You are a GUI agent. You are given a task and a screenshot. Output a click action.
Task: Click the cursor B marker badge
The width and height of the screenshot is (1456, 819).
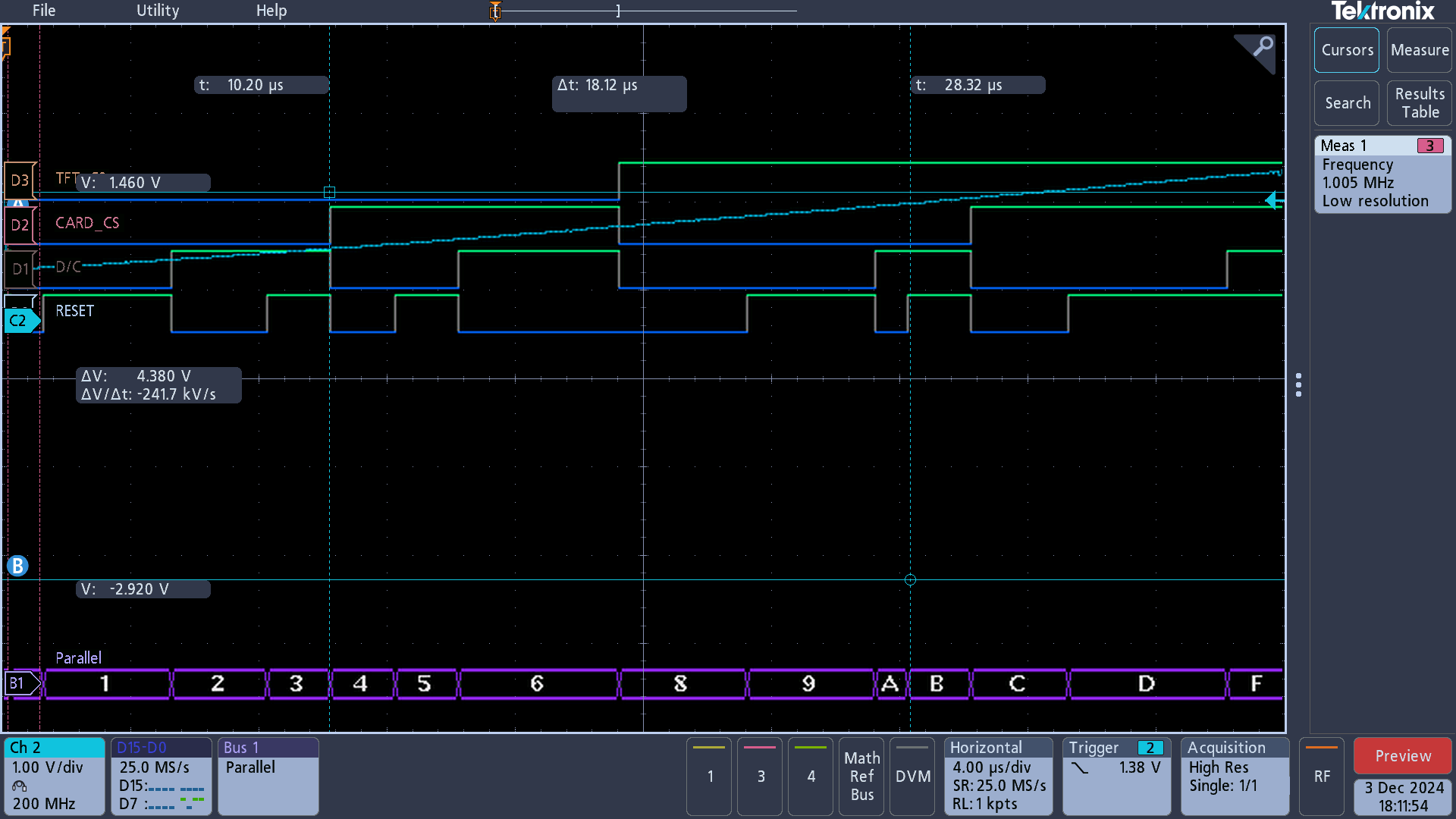tap(17, 566)
